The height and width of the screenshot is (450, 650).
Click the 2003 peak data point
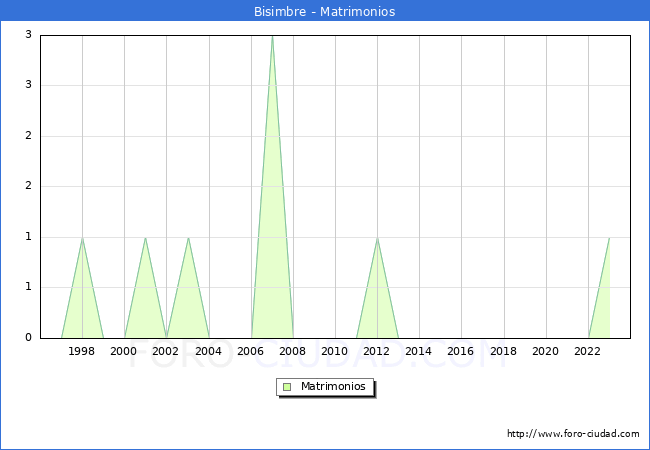(x=188, y=238)
